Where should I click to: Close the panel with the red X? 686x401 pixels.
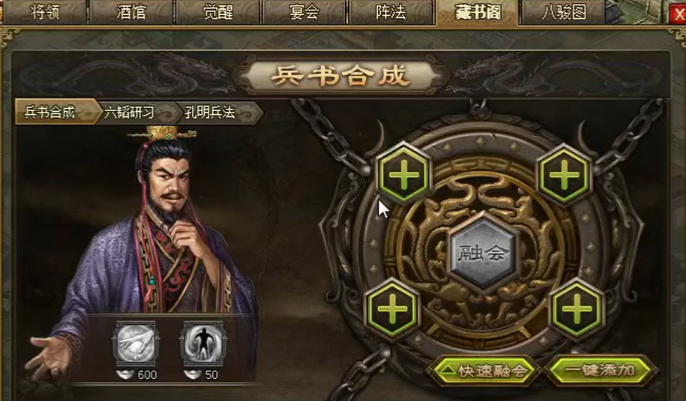678,14
